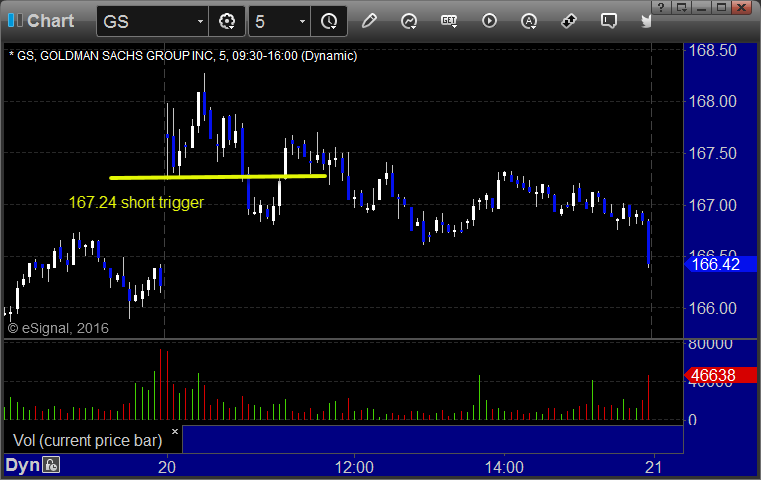Close the Vol study pane
Screen dimensions: 761x480
175,431
